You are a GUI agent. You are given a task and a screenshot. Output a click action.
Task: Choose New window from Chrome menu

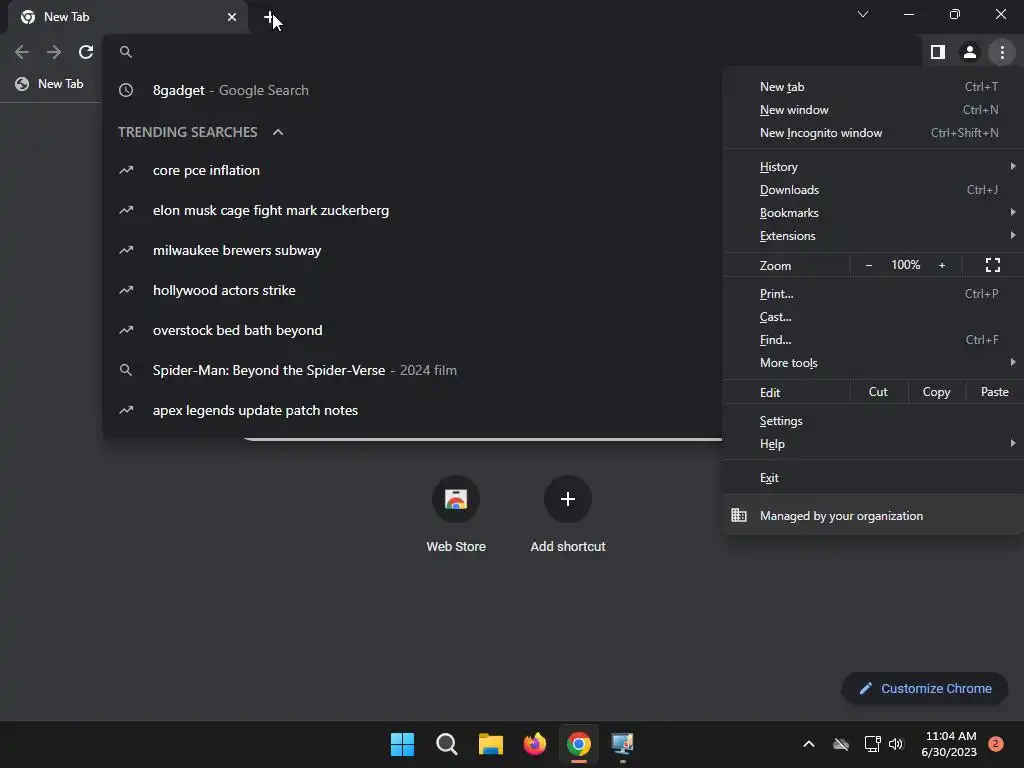point(873,110)
